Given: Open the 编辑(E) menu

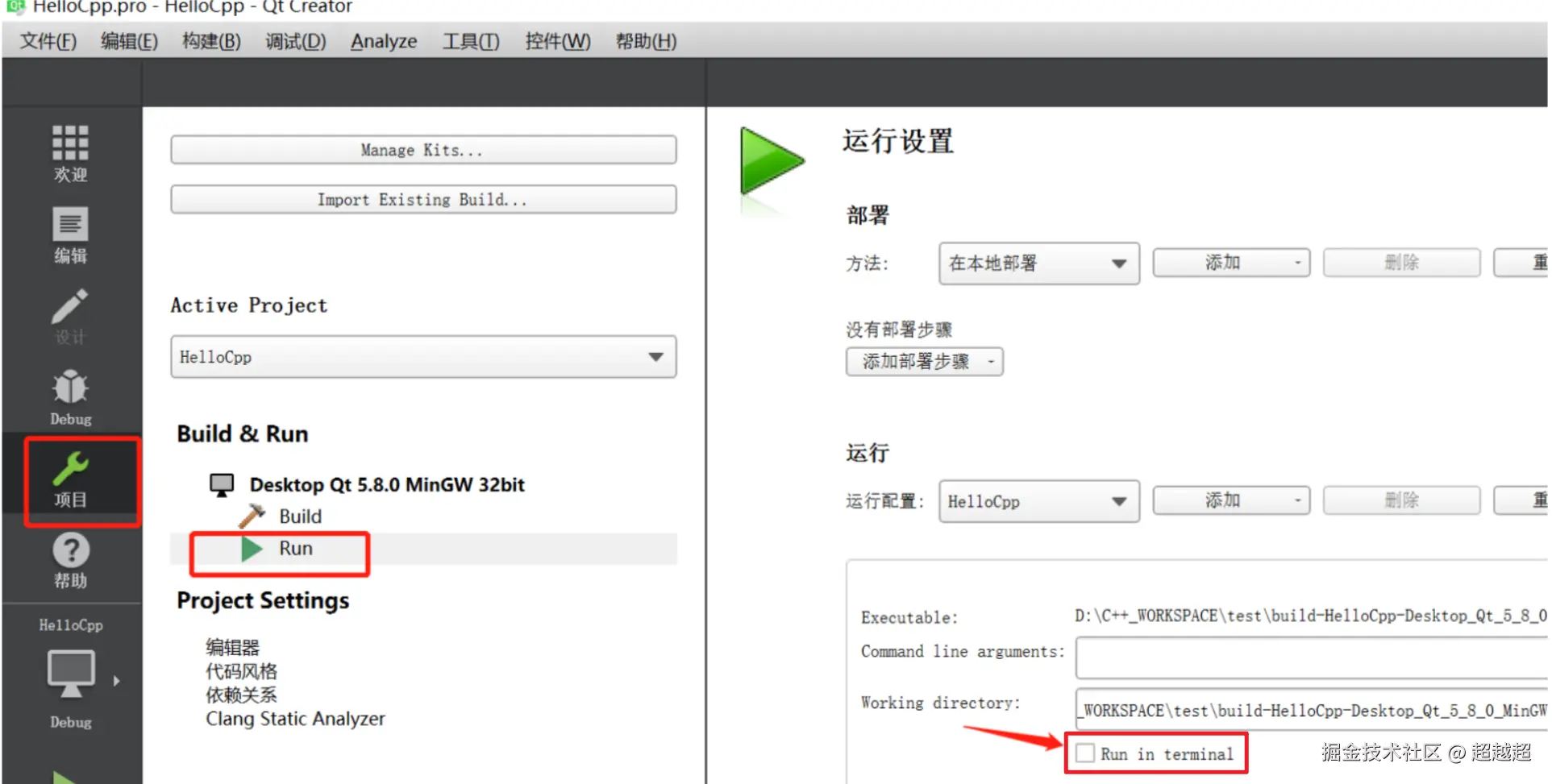Looking at the screenshot, I should point(129,41).
